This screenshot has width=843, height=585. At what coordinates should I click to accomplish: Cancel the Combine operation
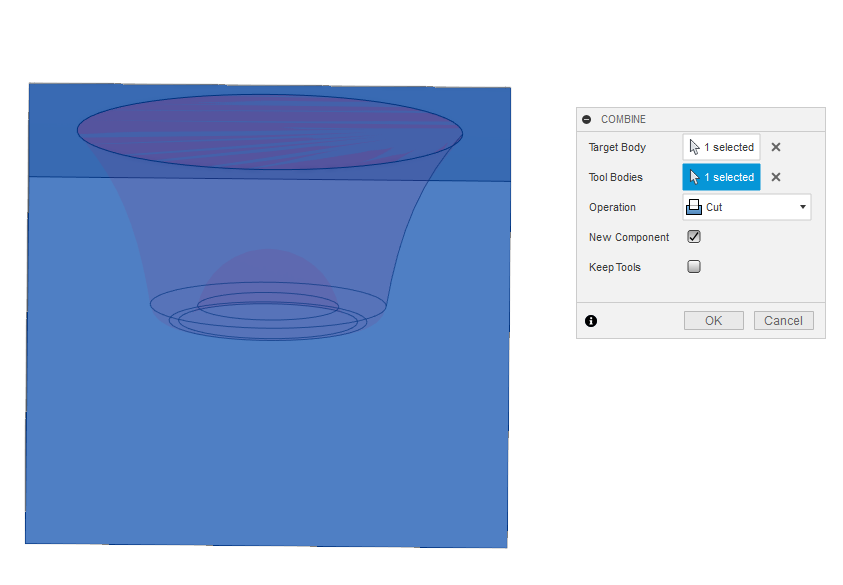click(x=783, y=320)
